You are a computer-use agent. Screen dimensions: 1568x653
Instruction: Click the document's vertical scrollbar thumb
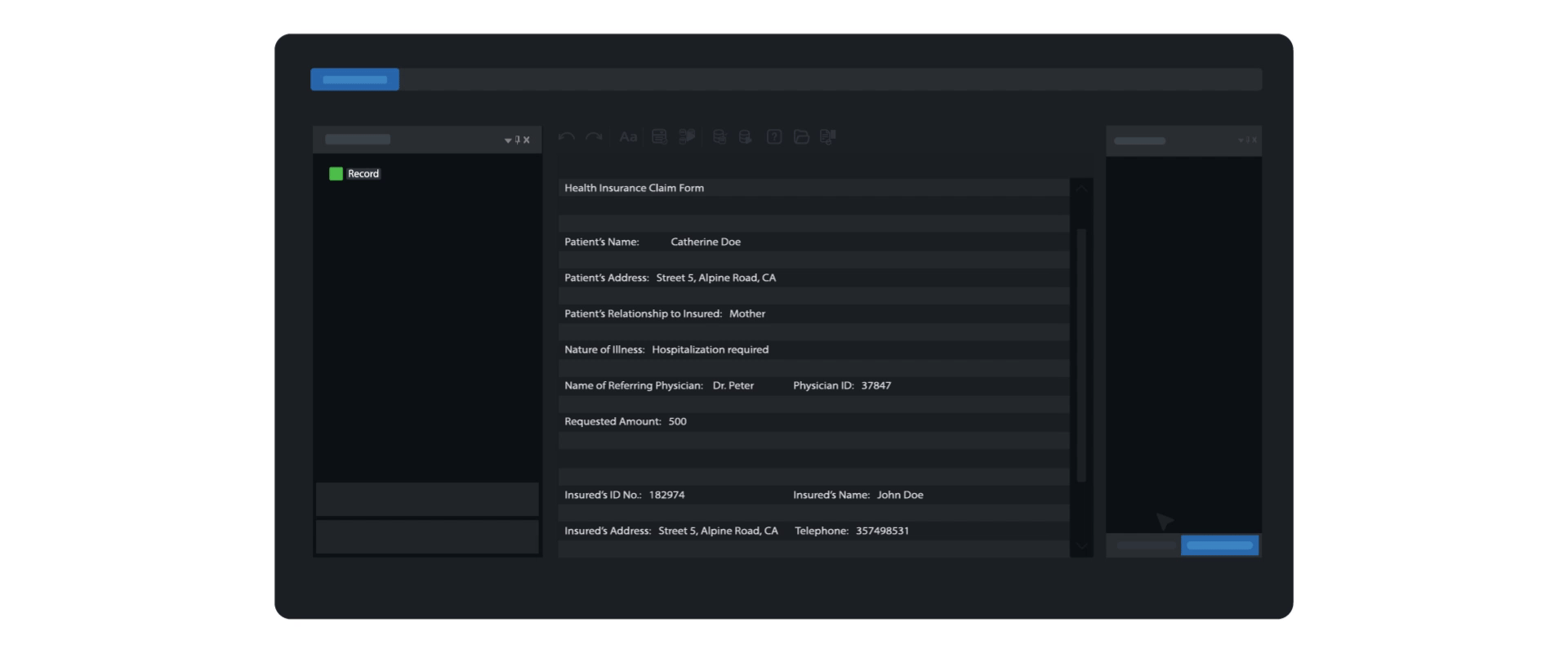point(1081,355)
